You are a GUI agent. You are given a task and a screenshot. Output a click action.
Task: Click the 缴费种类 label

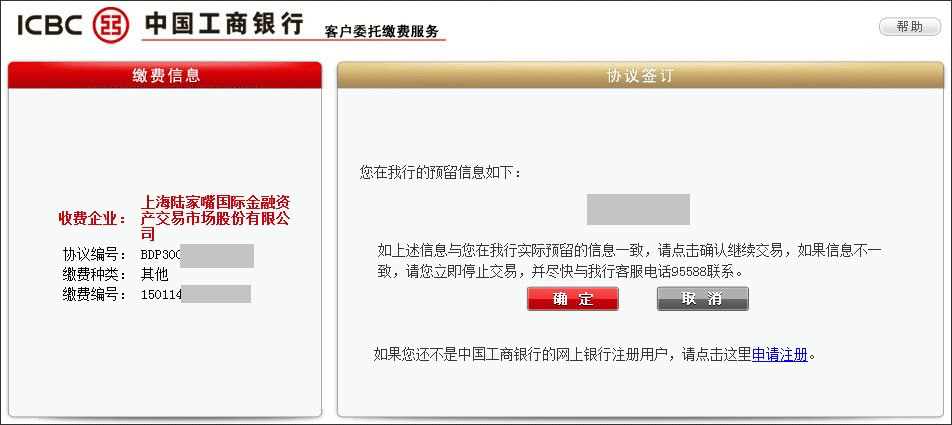93,274
